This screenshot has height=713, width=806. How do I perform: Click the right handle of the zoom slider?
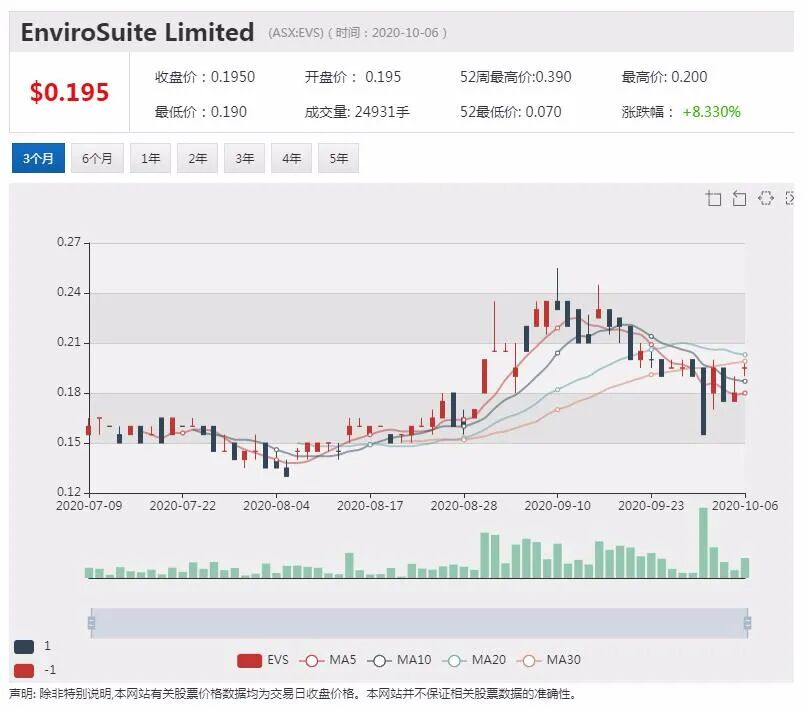click(747, 623)
